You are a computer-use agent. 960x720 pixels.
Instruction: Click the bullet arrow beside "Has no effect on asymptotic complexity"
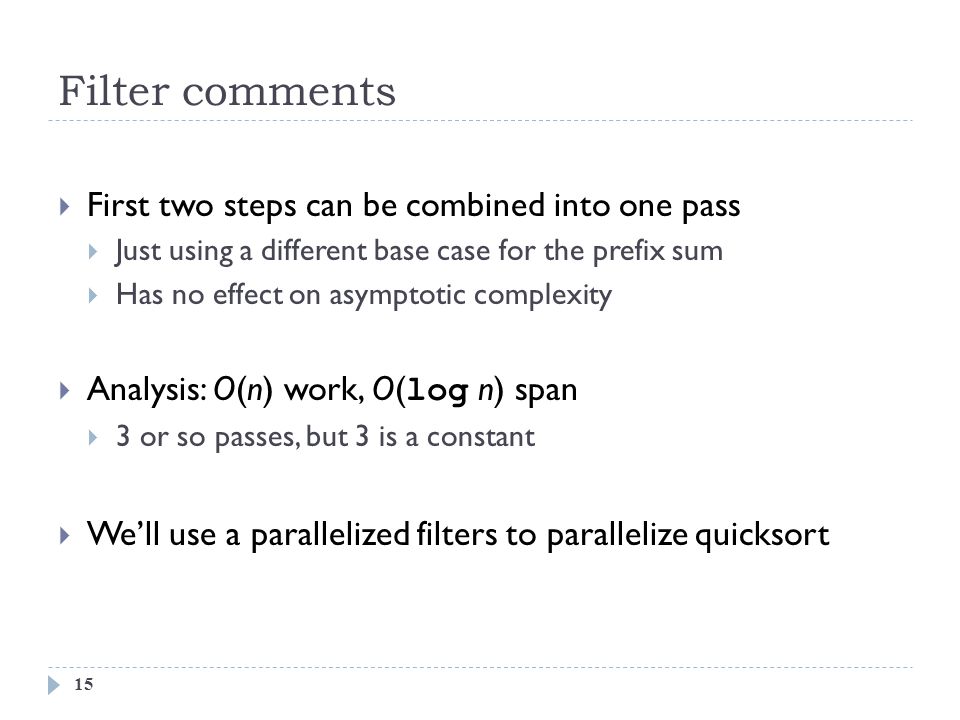point(92,296)
